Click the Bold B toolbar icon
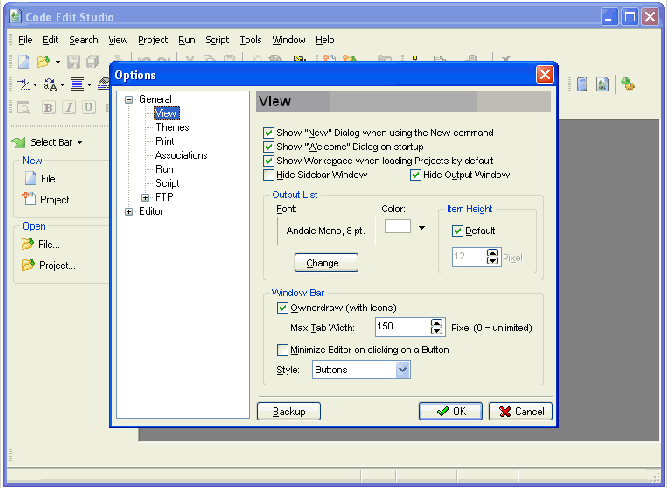Viewport: 667px width, 488px height. click(x=48, y=108)
